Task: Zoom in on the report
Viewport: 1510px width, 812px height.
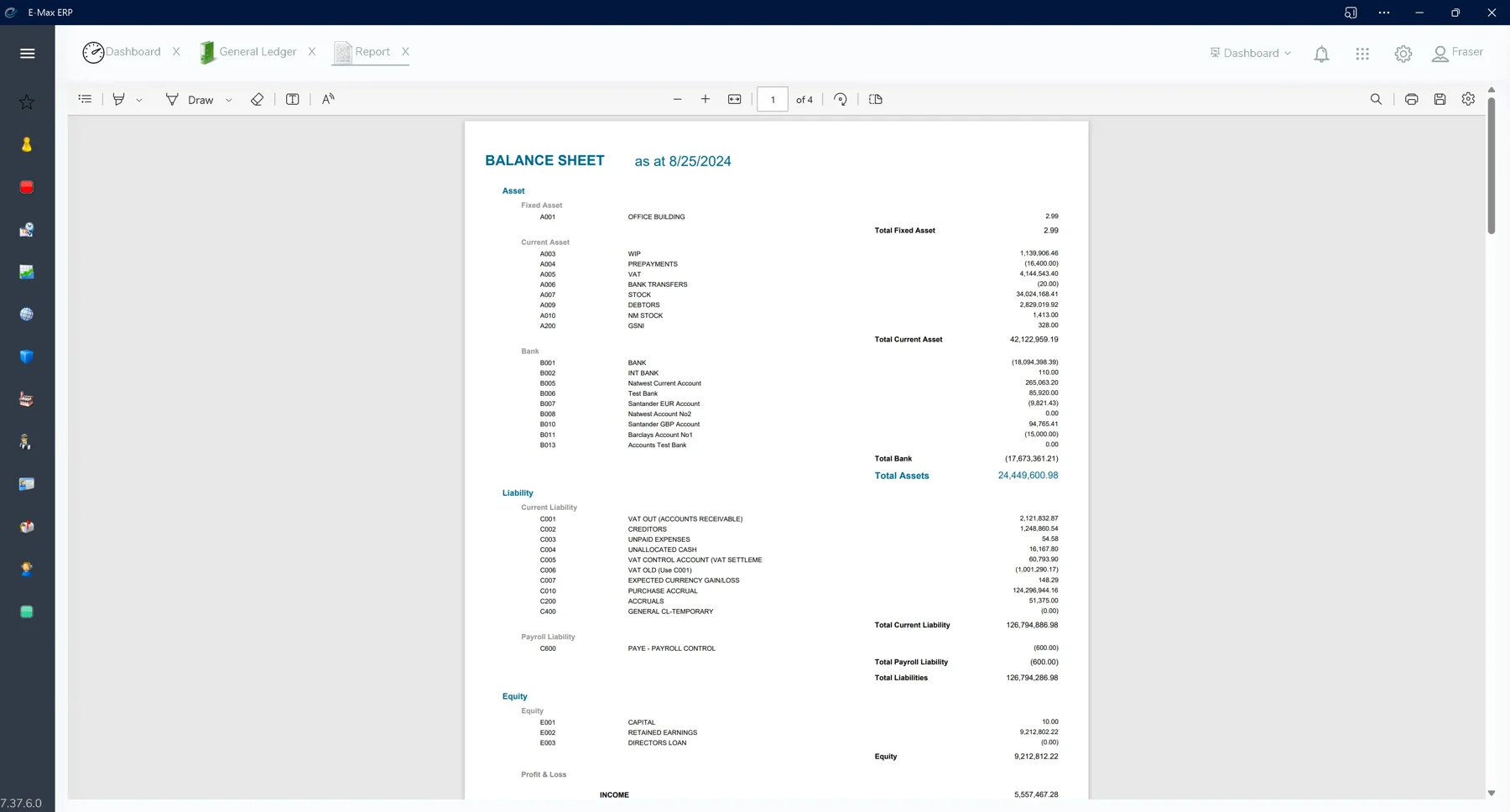Action: click(706, 99)
